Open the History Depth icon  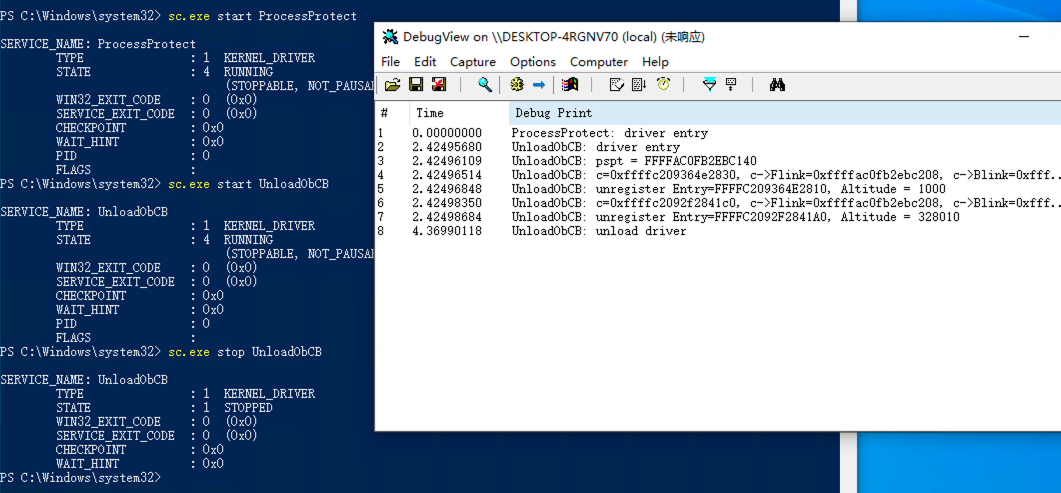(731, 85)
